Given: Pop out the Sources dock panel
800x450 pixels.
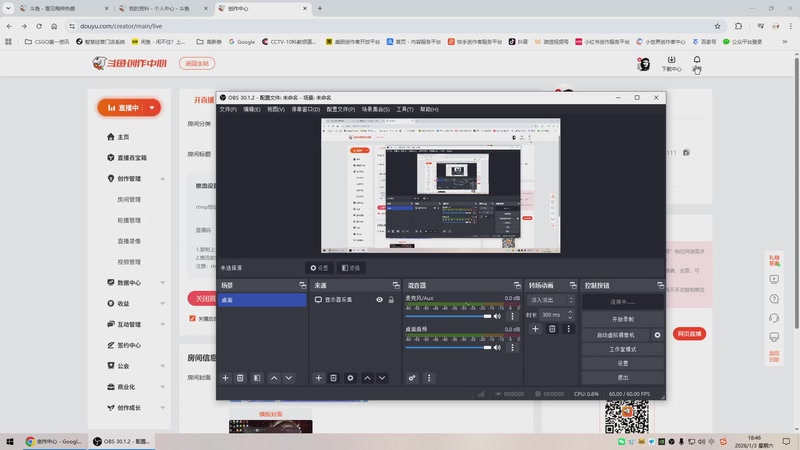Looking at the screenshot, I should 396,285.
